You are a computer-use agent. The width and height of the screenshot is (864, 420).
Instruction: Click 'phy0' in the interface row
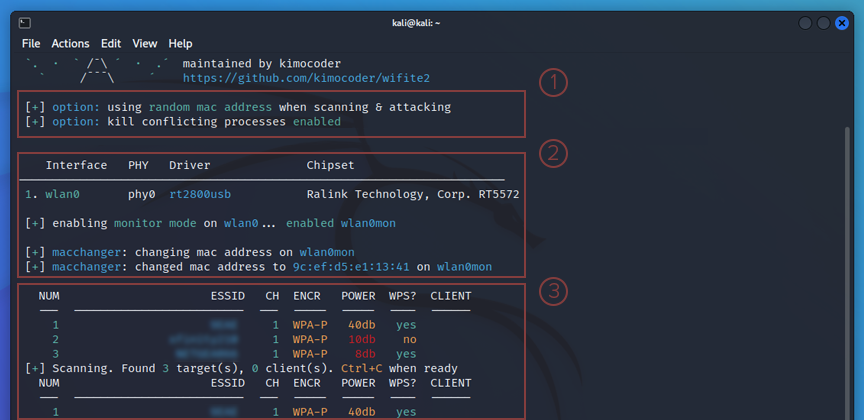[x=142, y=195]
